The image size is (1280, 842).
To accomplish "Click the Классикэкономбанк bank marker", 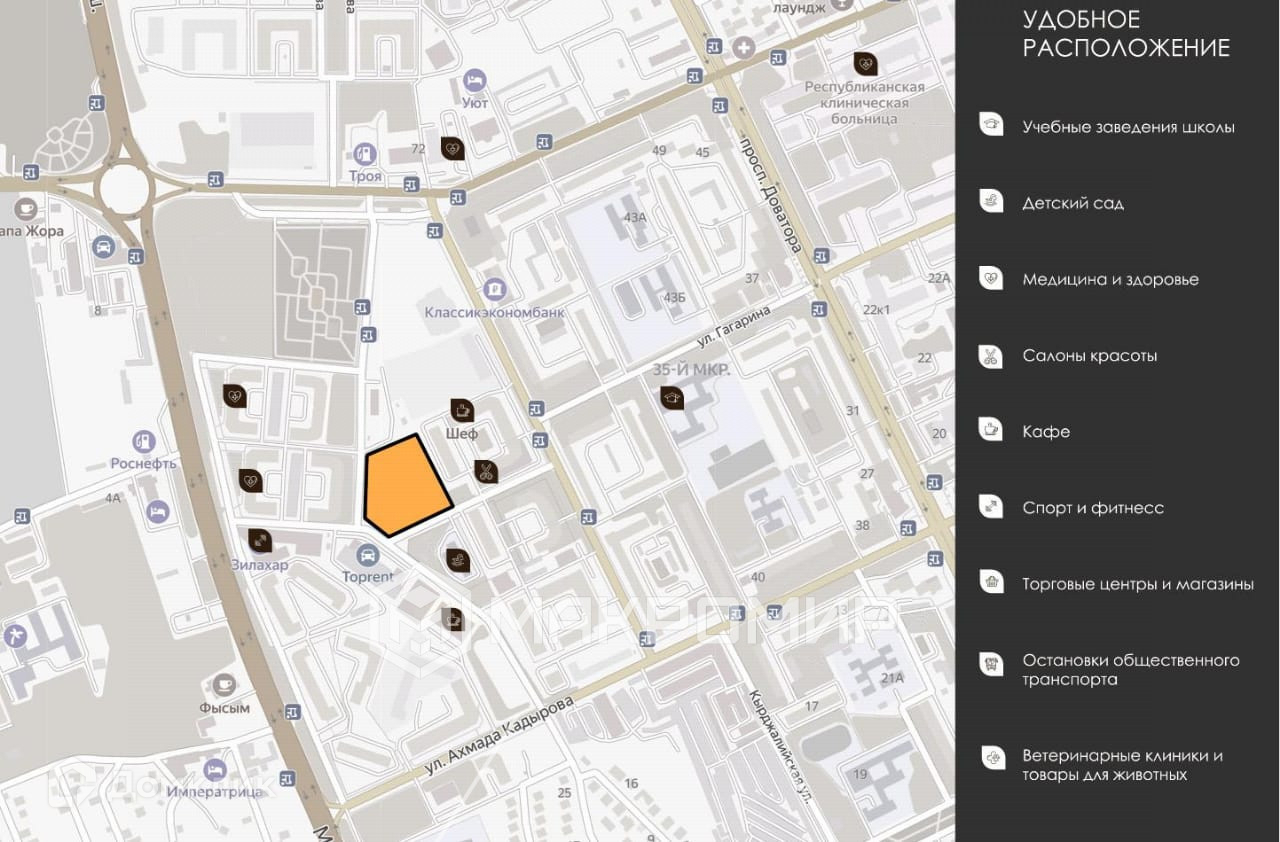I will click(494, 289).
